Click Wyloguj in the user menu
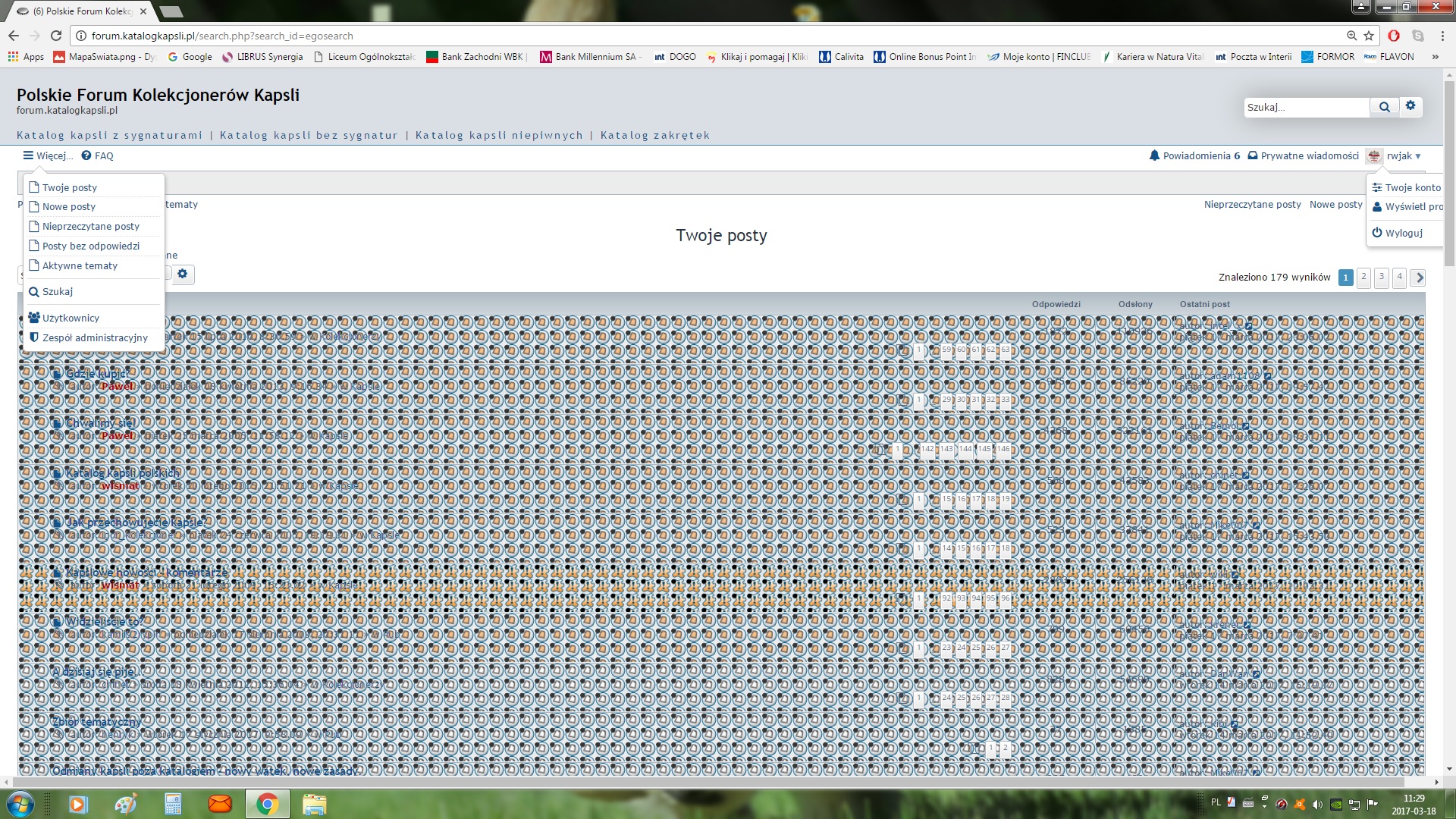Screen dimensions: 1456x819 [1404, 233]
